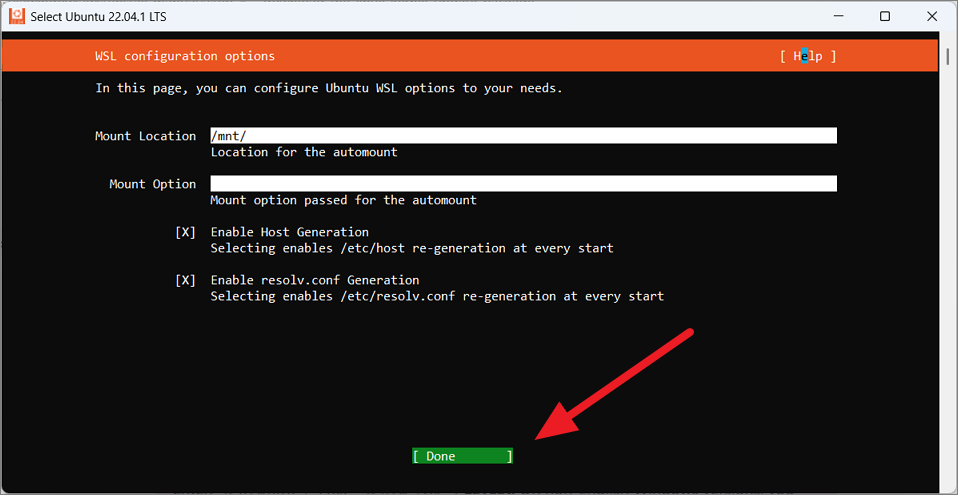The height and width of the screenshot is (495, 958).
Task: Click the 'Mount Location' field label
Action: pyautogui.click(x=145, y=136)
